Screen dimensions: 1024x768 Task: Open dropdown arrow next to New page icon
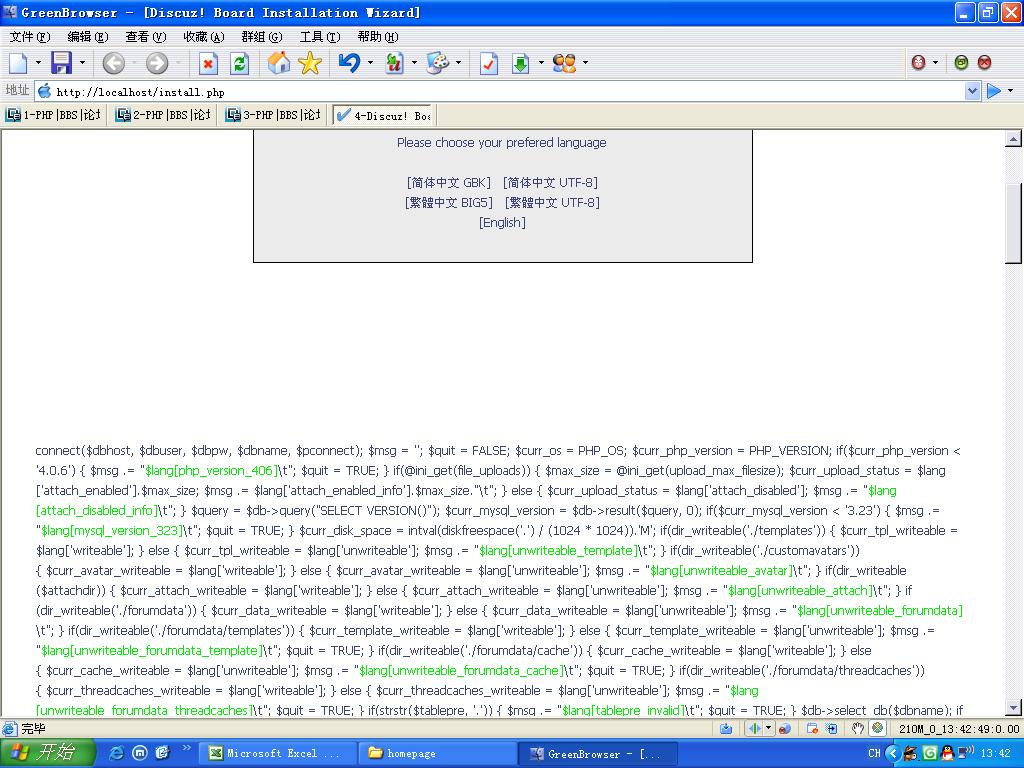tap(38, 63)
